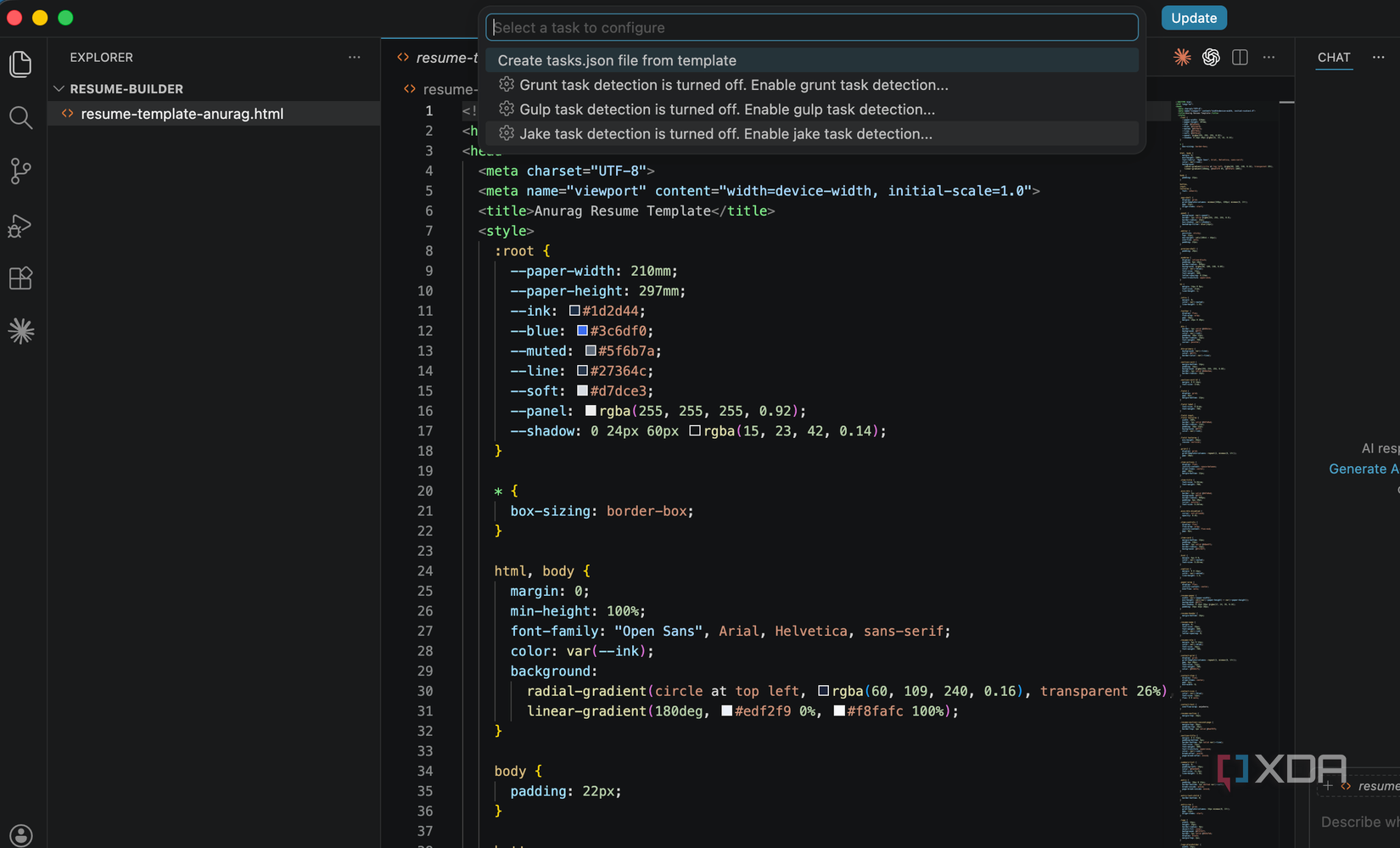The width and height of the screenshot is (1400, 848).
Task: Click the breadcrumb file icon above line 1
Action: [x=410, y=89]
